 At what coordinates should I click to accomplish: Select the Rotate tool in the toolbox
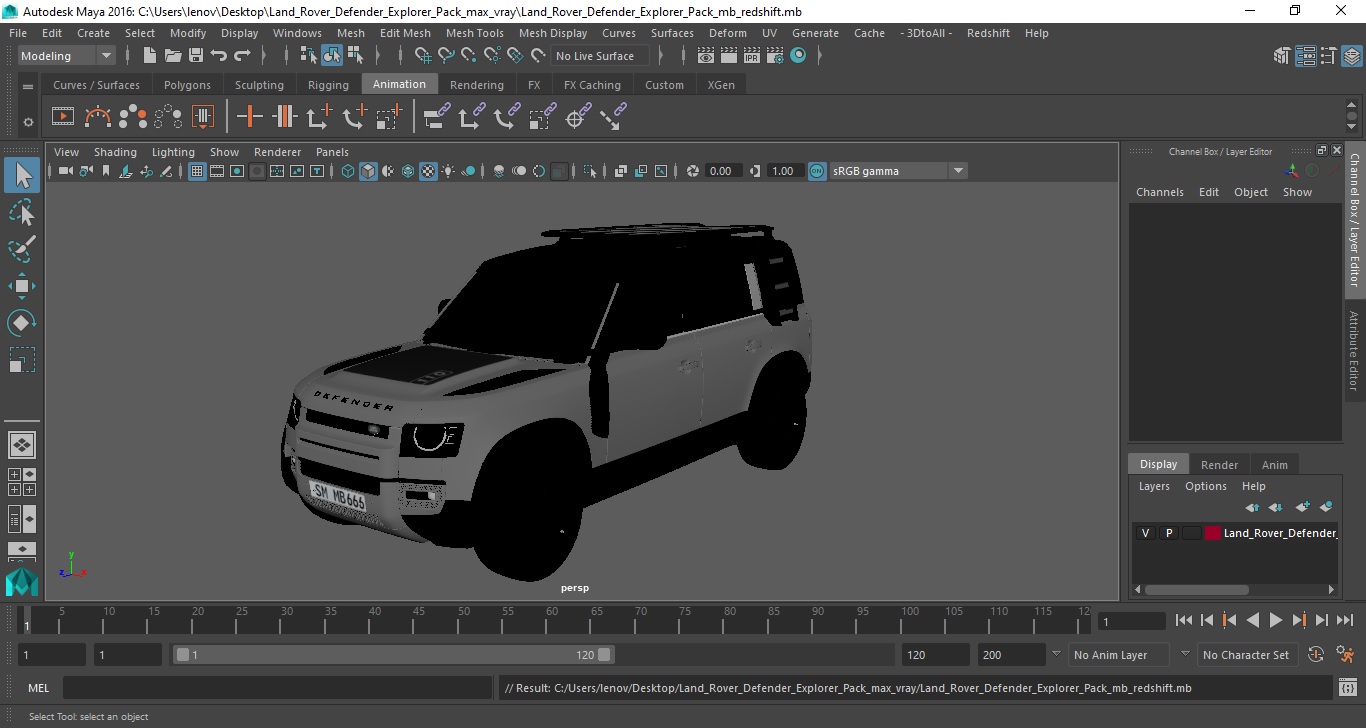[22, 323]
